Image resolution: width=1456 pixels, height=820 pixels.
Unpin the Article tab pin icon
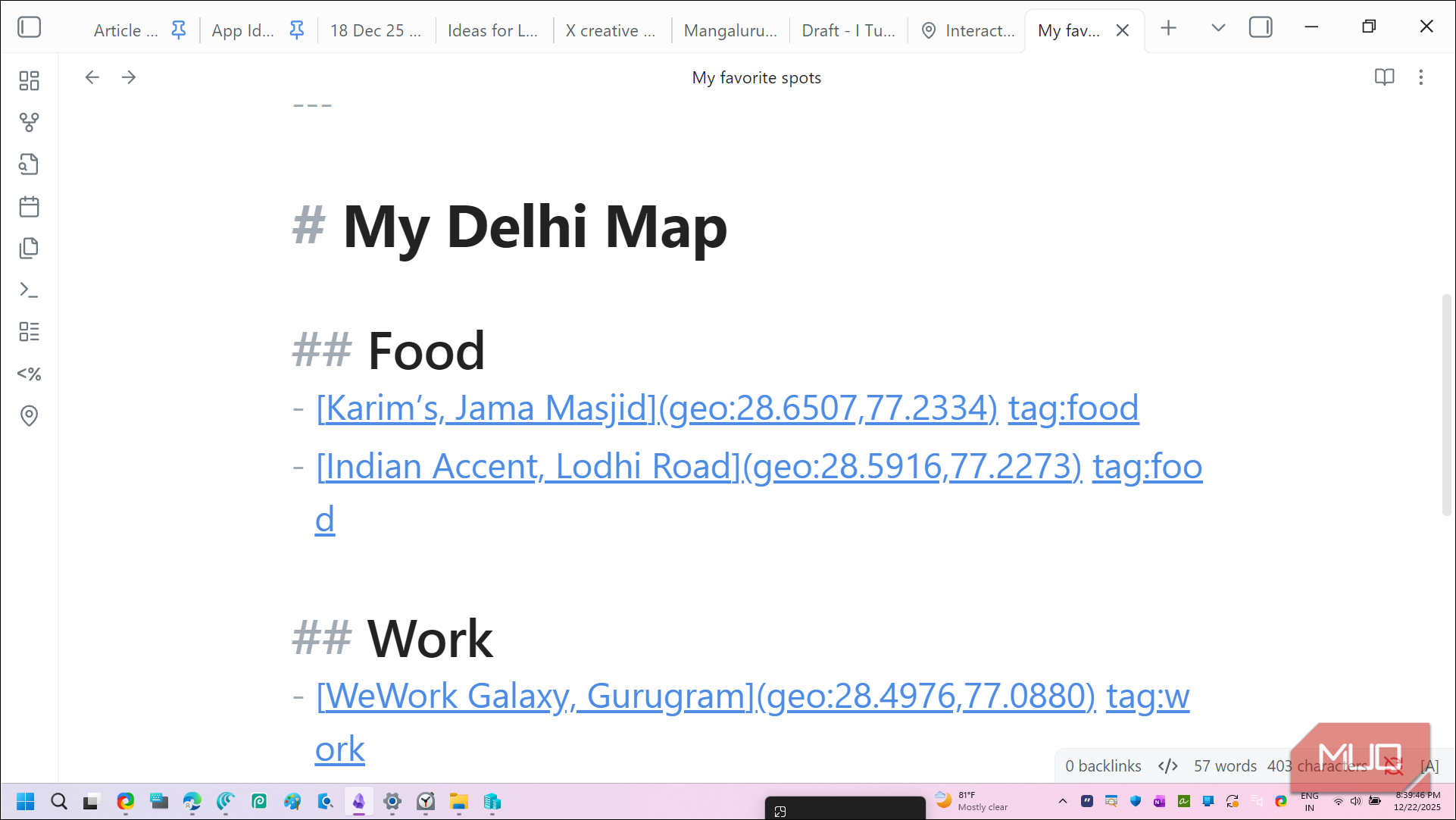coord(179,30)
